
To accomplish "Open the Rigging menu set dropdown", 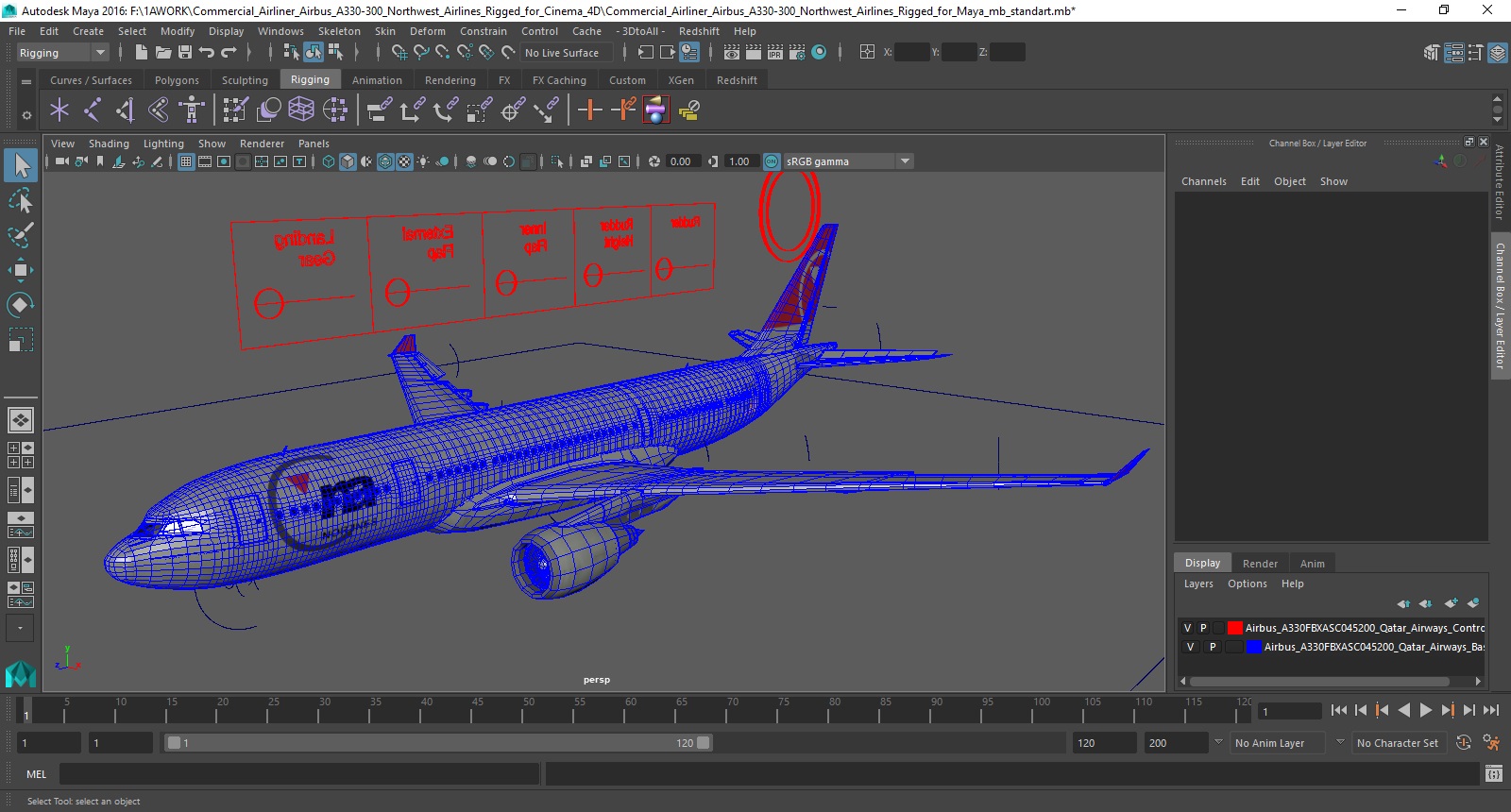I will (62, 53).
